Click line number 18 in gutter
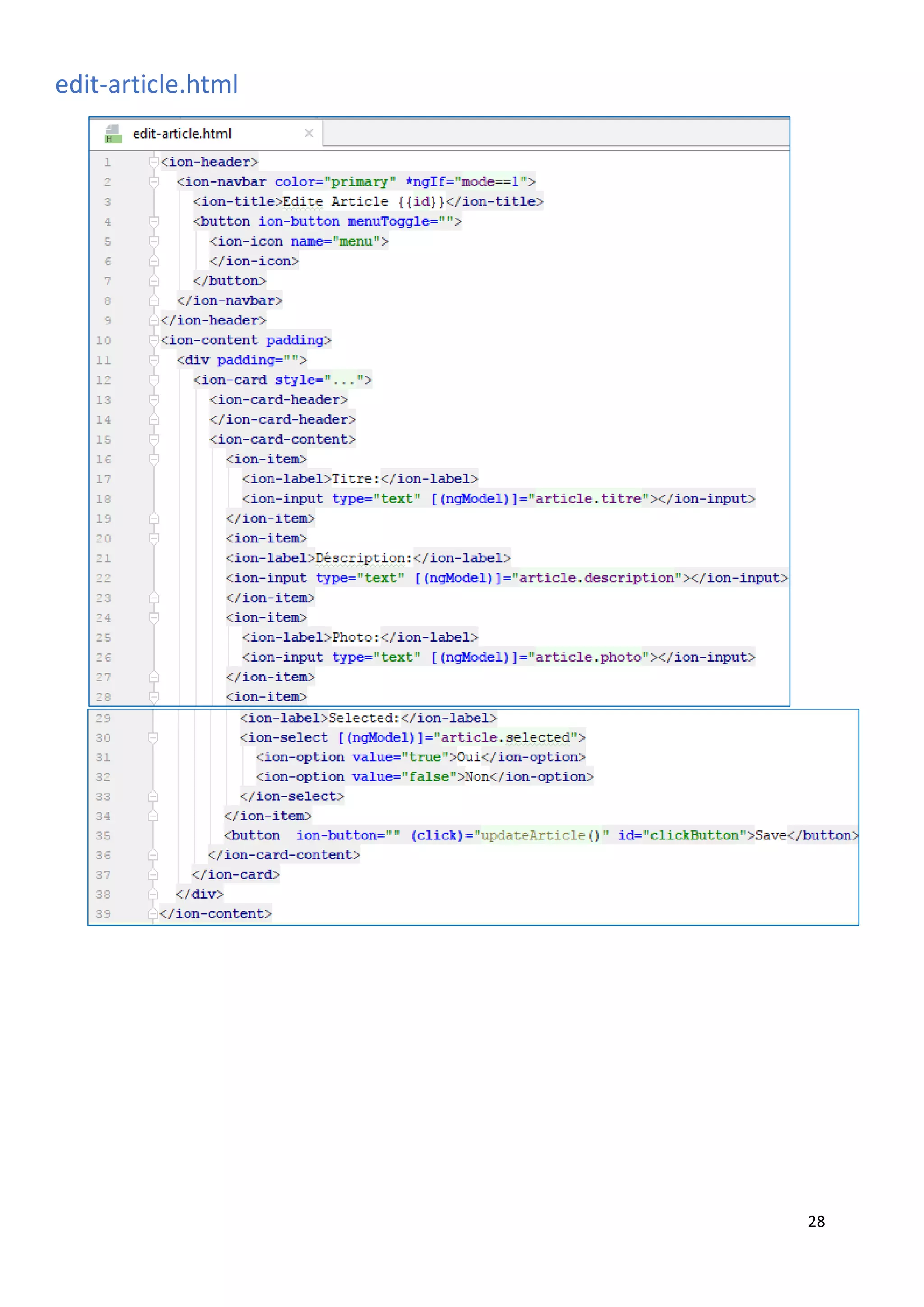924x1307 pixels. [x=104, y=499]
